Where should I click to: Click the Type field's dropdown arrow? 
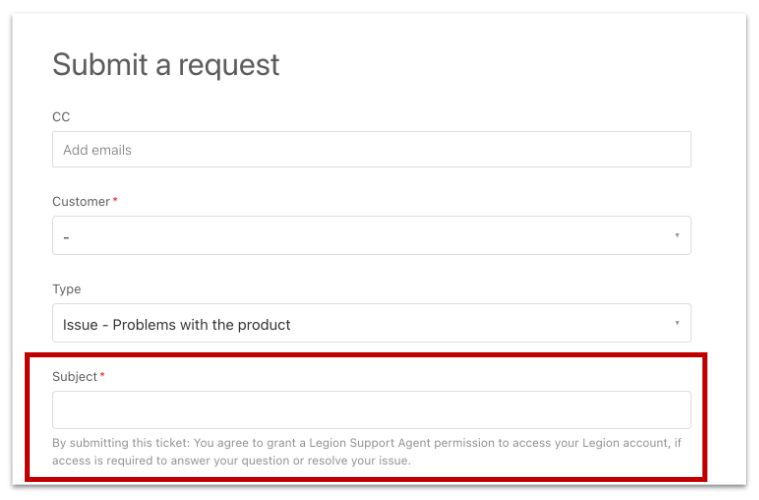point(676,324)
